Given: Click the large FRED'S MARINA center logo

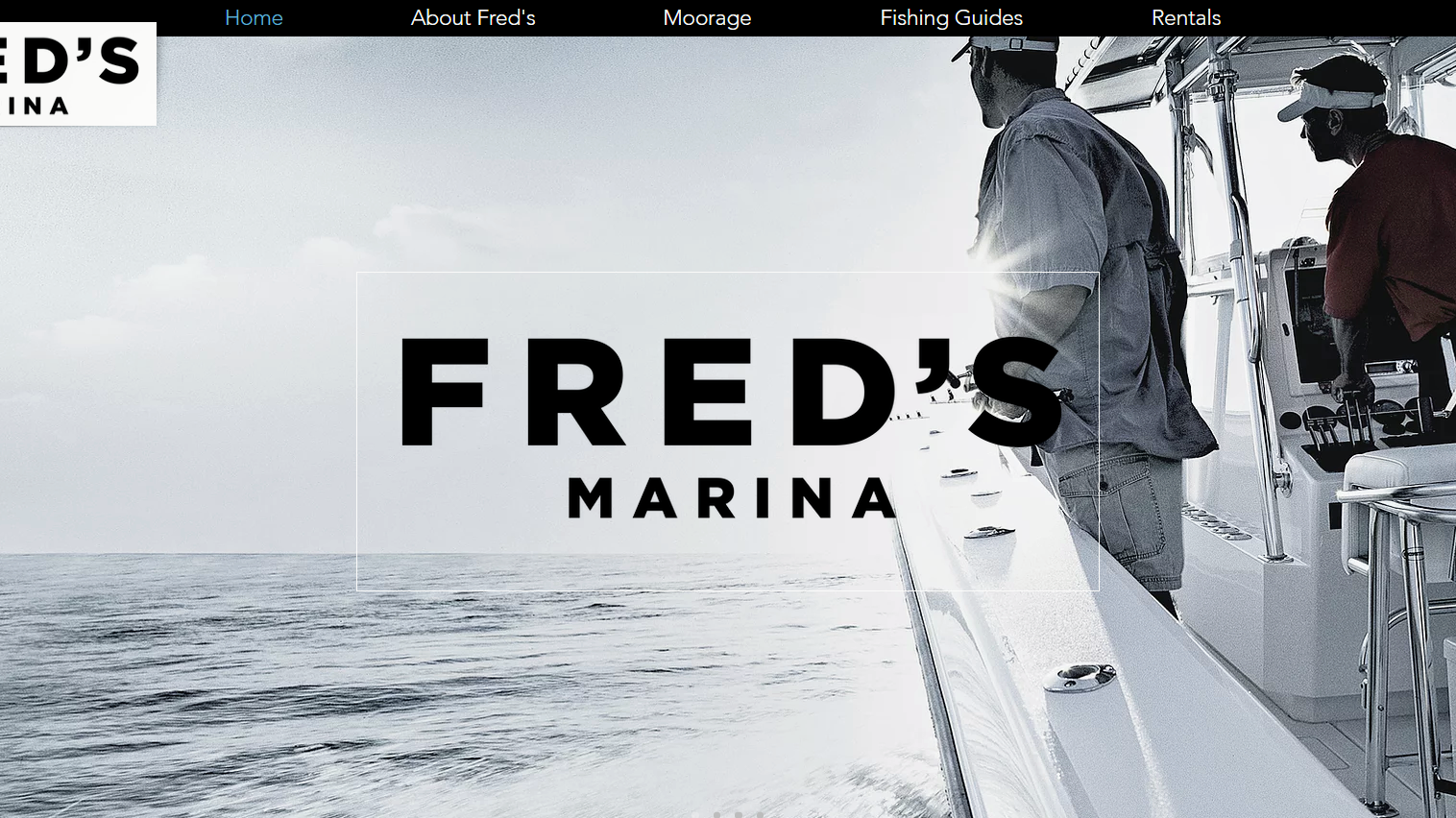Looking at the screenshot, I should (x=727, y=431).
